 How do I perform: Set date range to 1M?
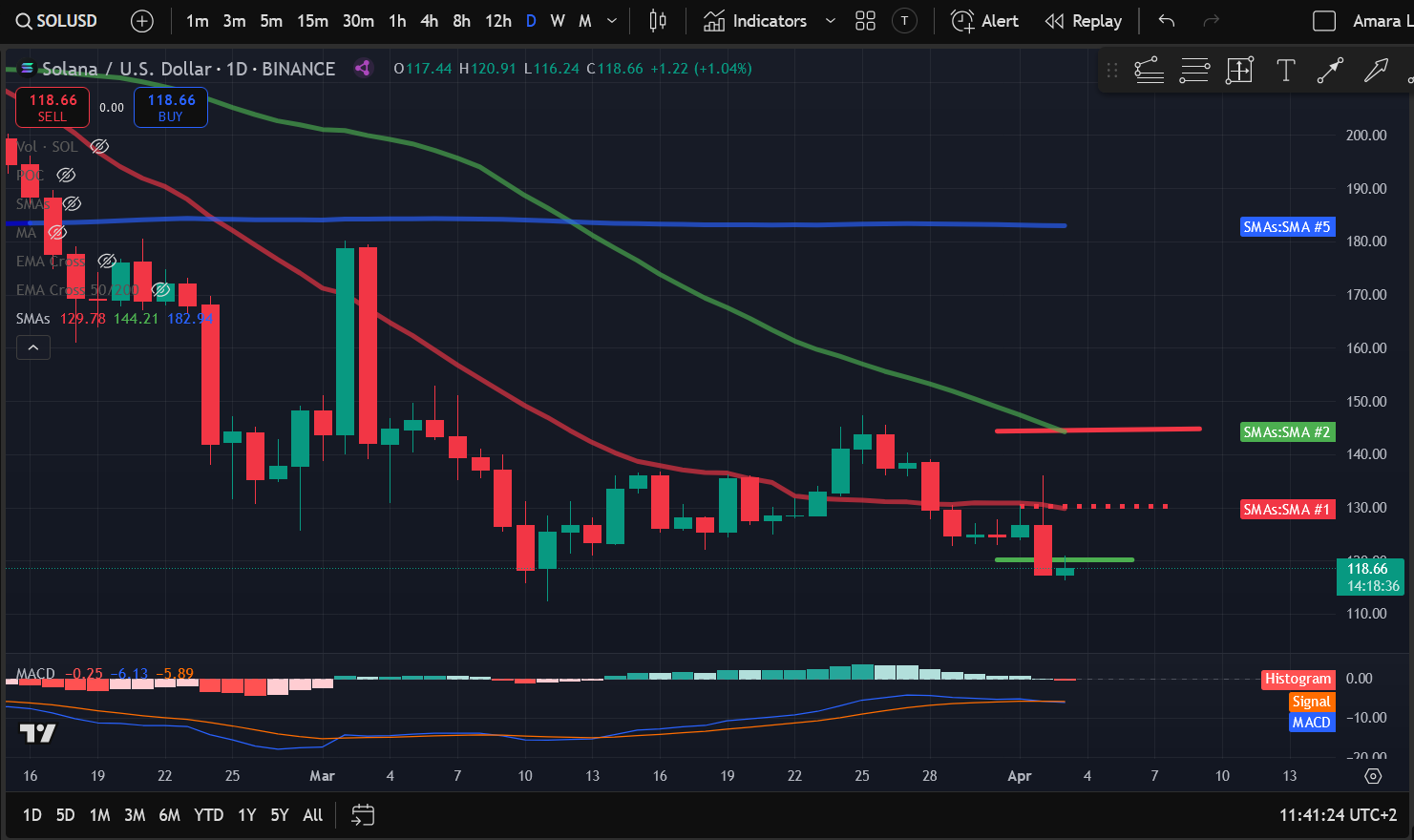(x=99, y=815)
